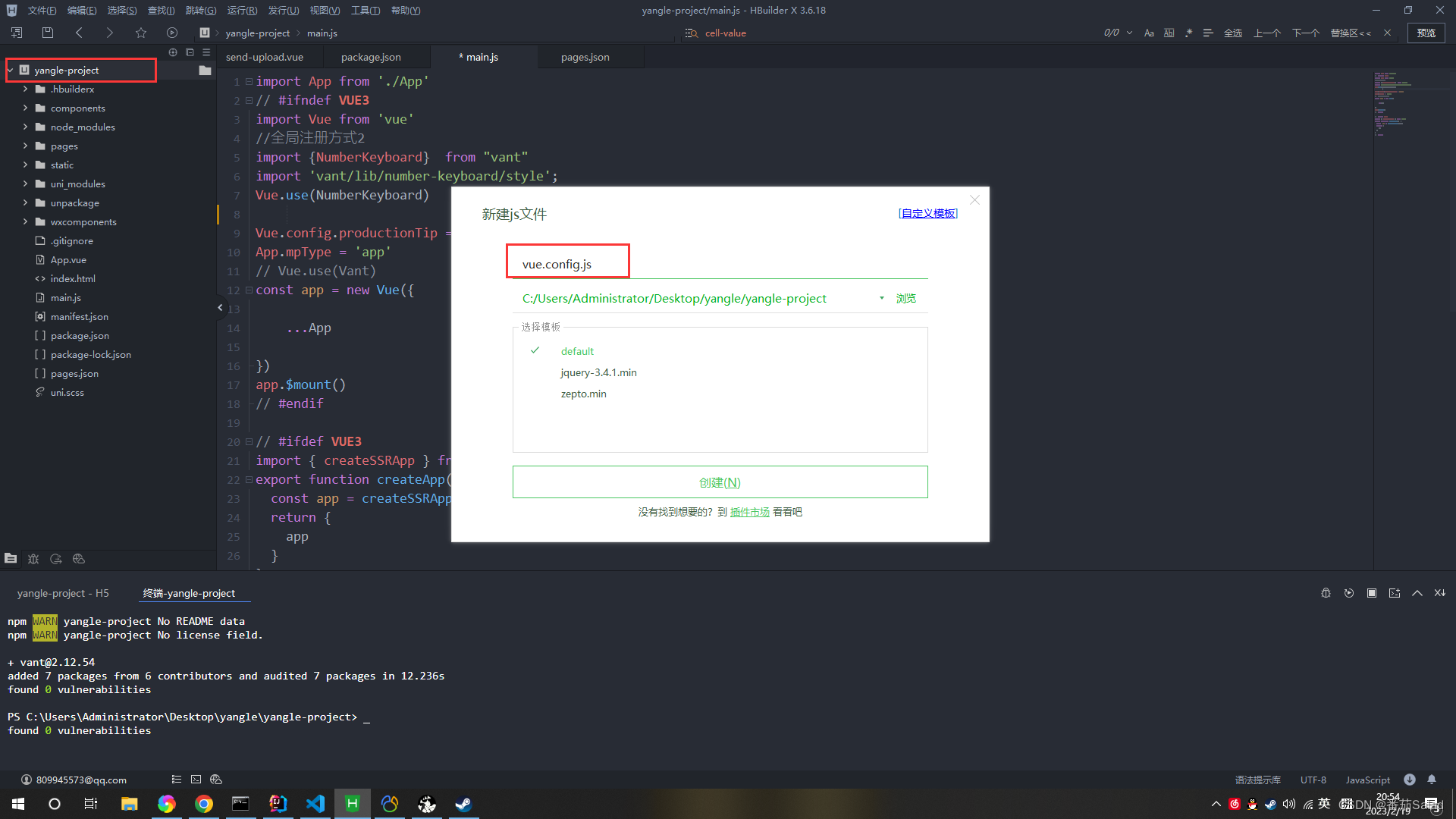Image resolution: width=1456 pixels, height=819 pixels.
Task: Toggle regex search option
Action: point(1188,33)
